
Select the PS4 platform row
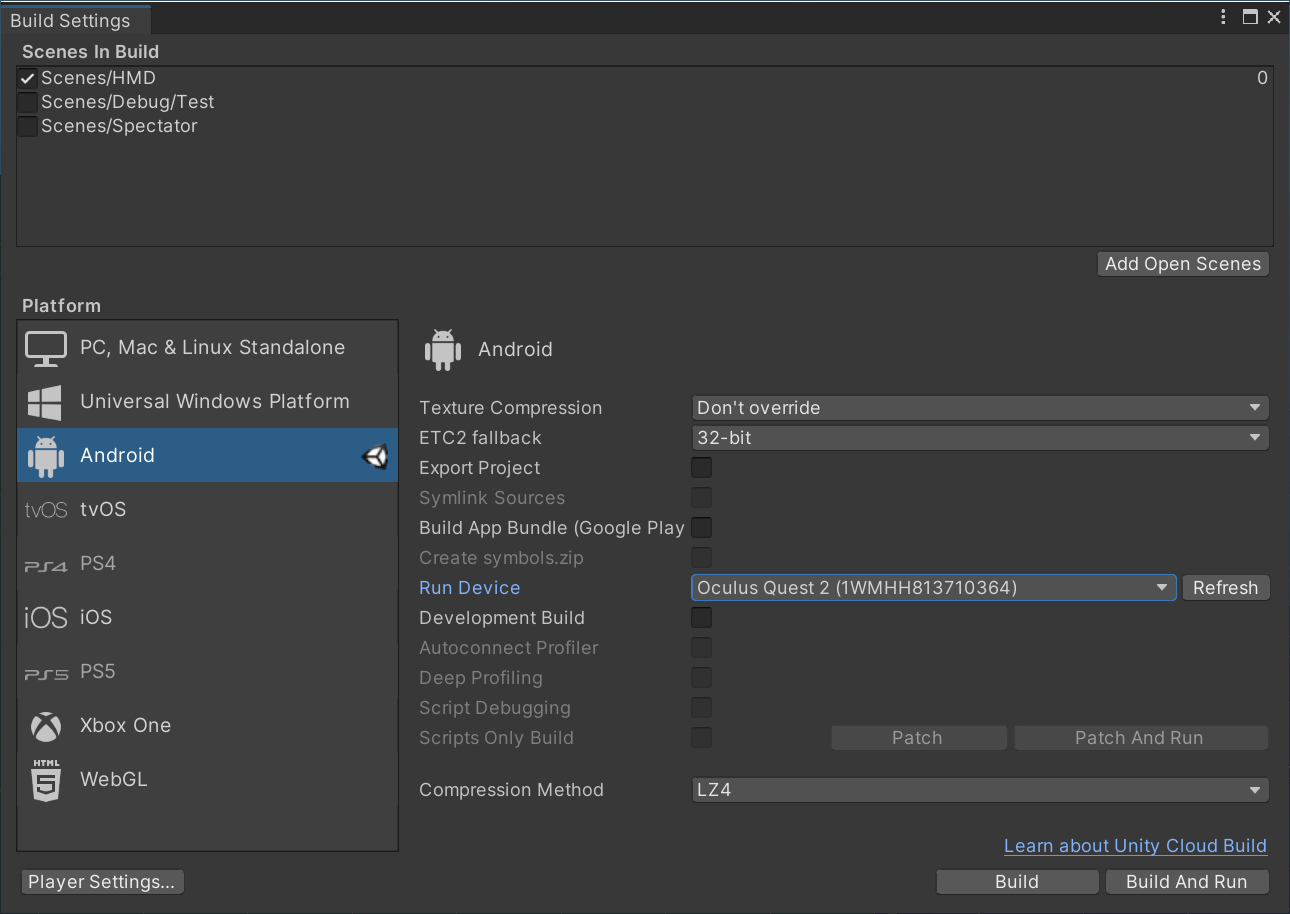click(x=208, y=564)
